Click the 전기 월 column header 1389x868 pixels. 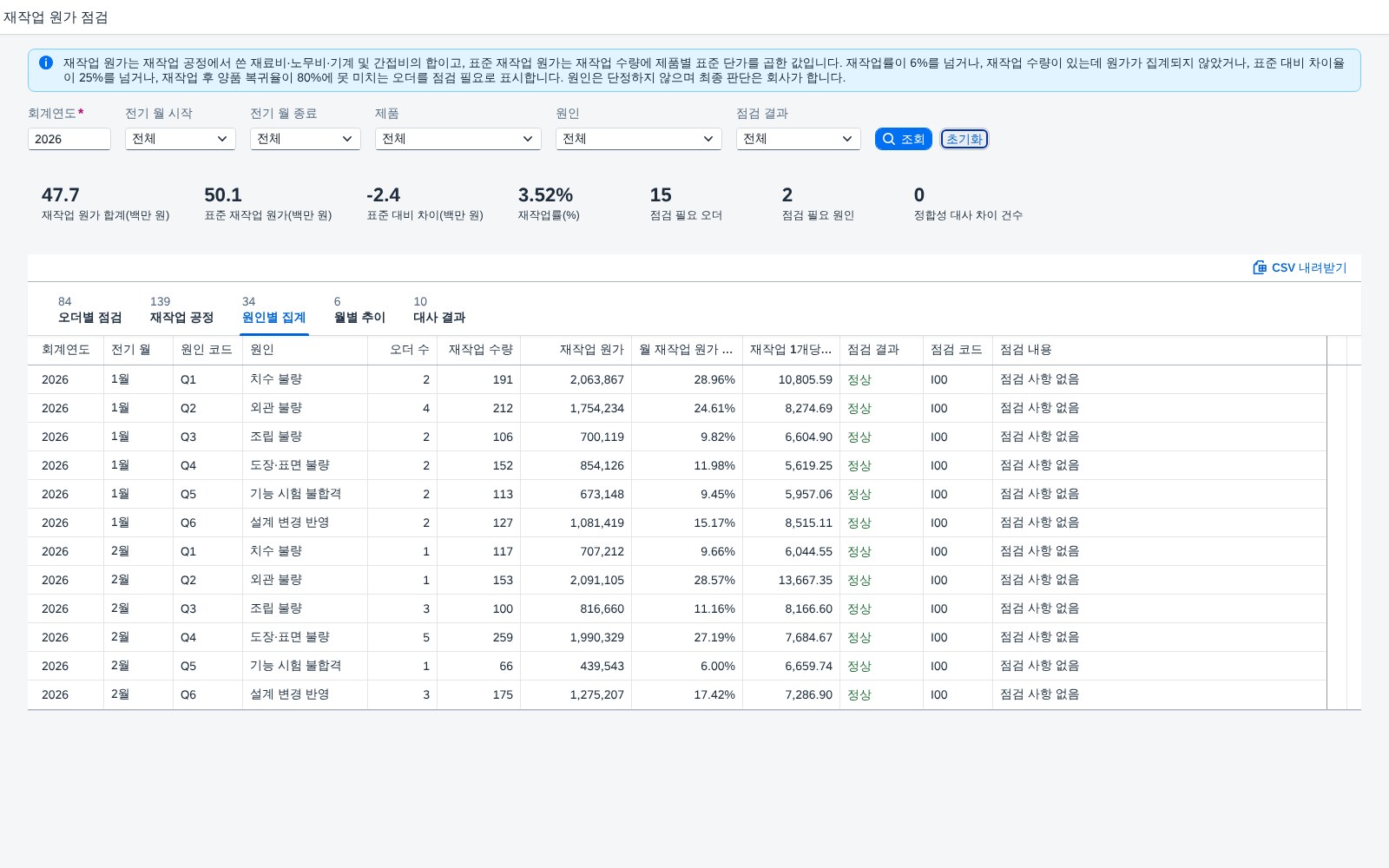coord(139,350)
